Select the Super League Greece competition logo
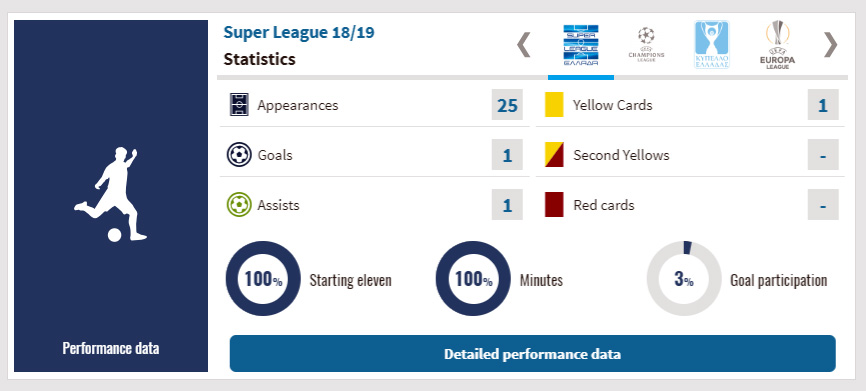 [580, 45]
